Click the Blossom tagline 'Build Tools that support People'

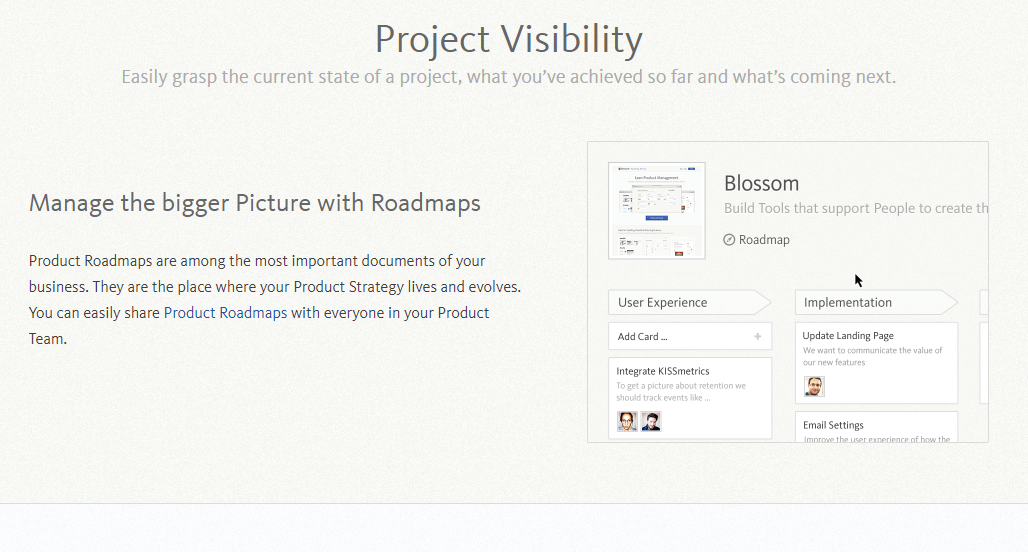pos(855,209)
